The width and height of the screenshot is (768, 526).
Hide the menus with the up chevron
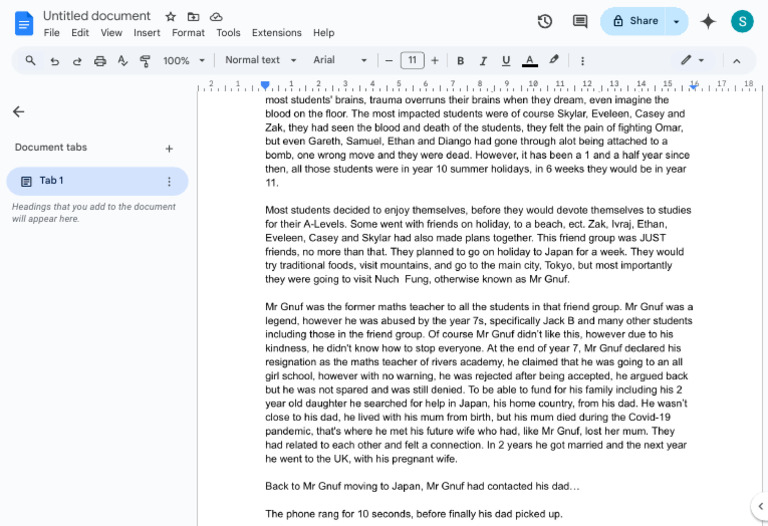point(737,61)
